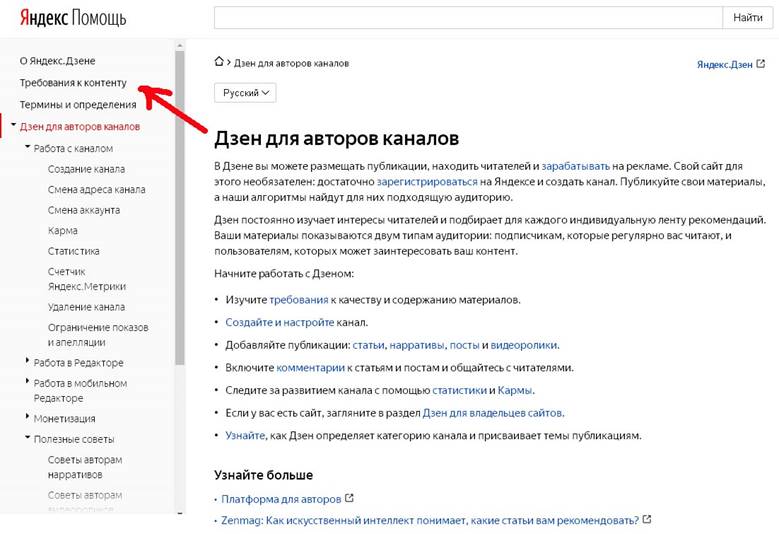Screen dimensions: 779x534
Task: Click the зарабатывать link in first paragraph
Action: (575, 165)
